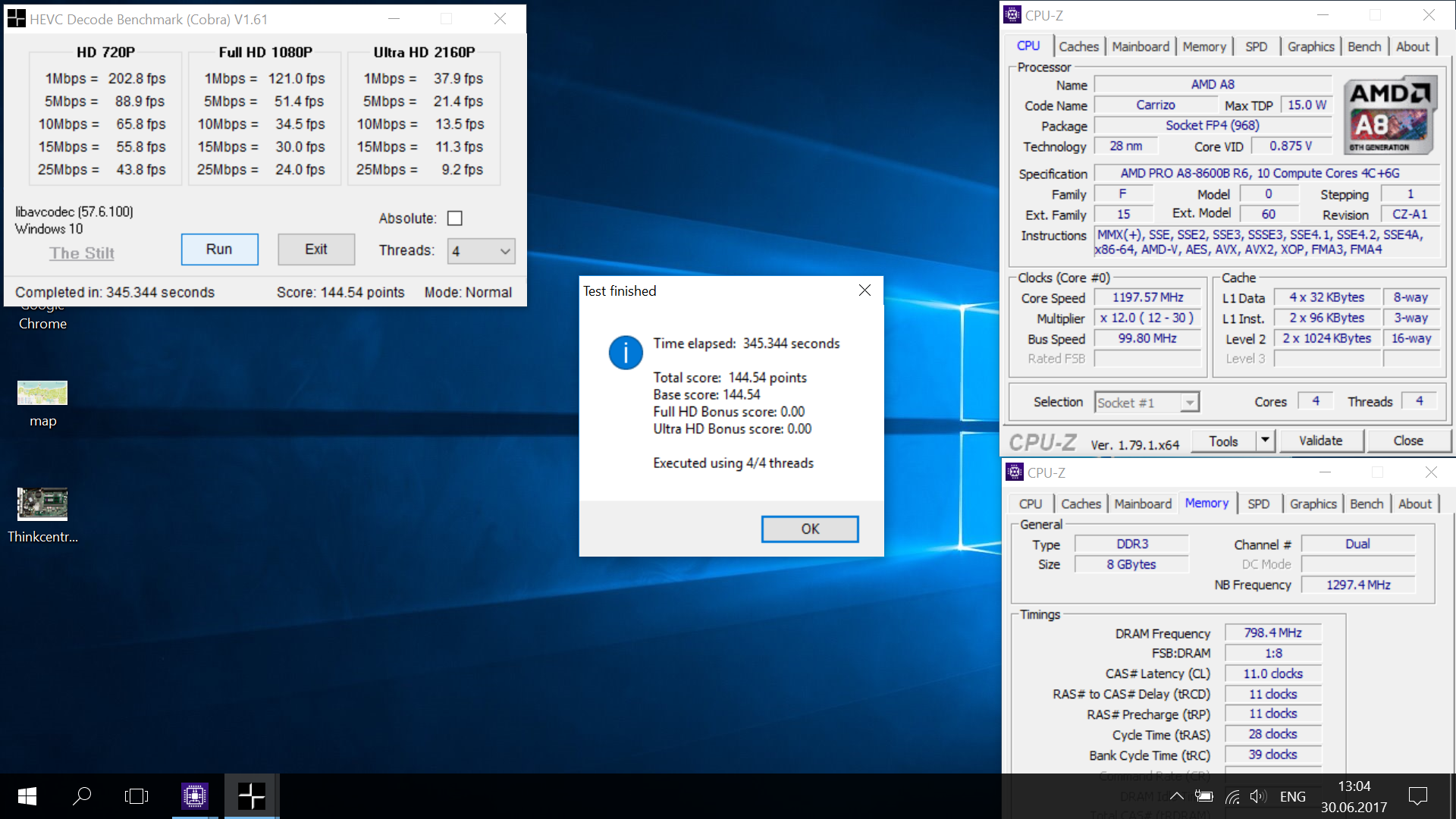
Task: Select About tab in lower CPU-Z window
Action: point(1415,504)
